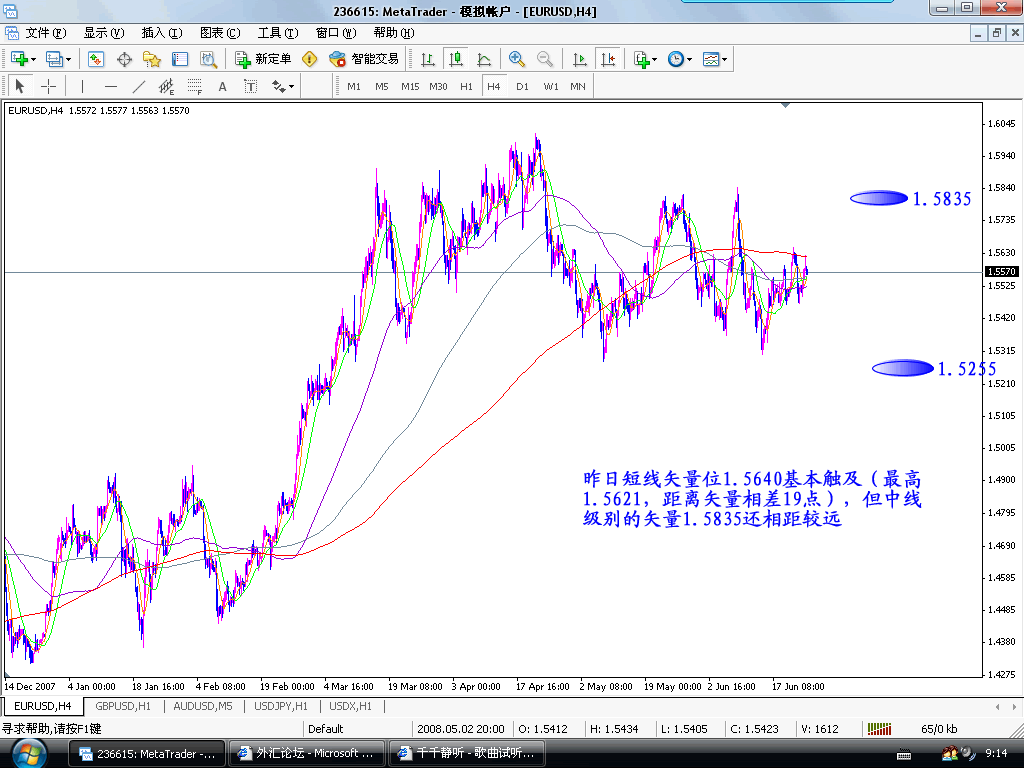This screenshot has height=768, width=1024.
Task: Click the Zoom Out magnifier icon
Action: tap(545, 59)
